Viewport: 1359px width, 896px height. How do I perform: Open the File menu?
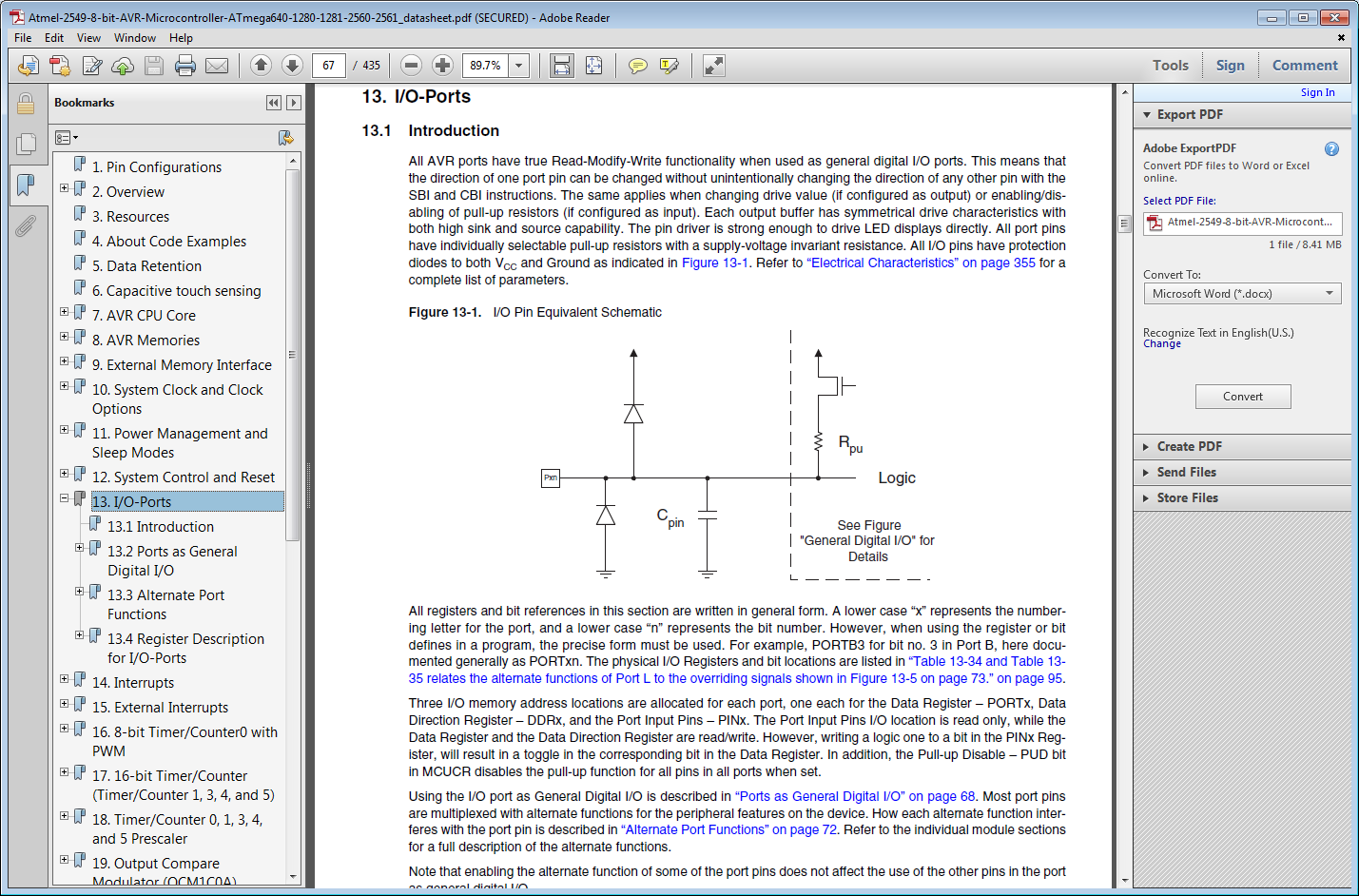pos(23,38)
